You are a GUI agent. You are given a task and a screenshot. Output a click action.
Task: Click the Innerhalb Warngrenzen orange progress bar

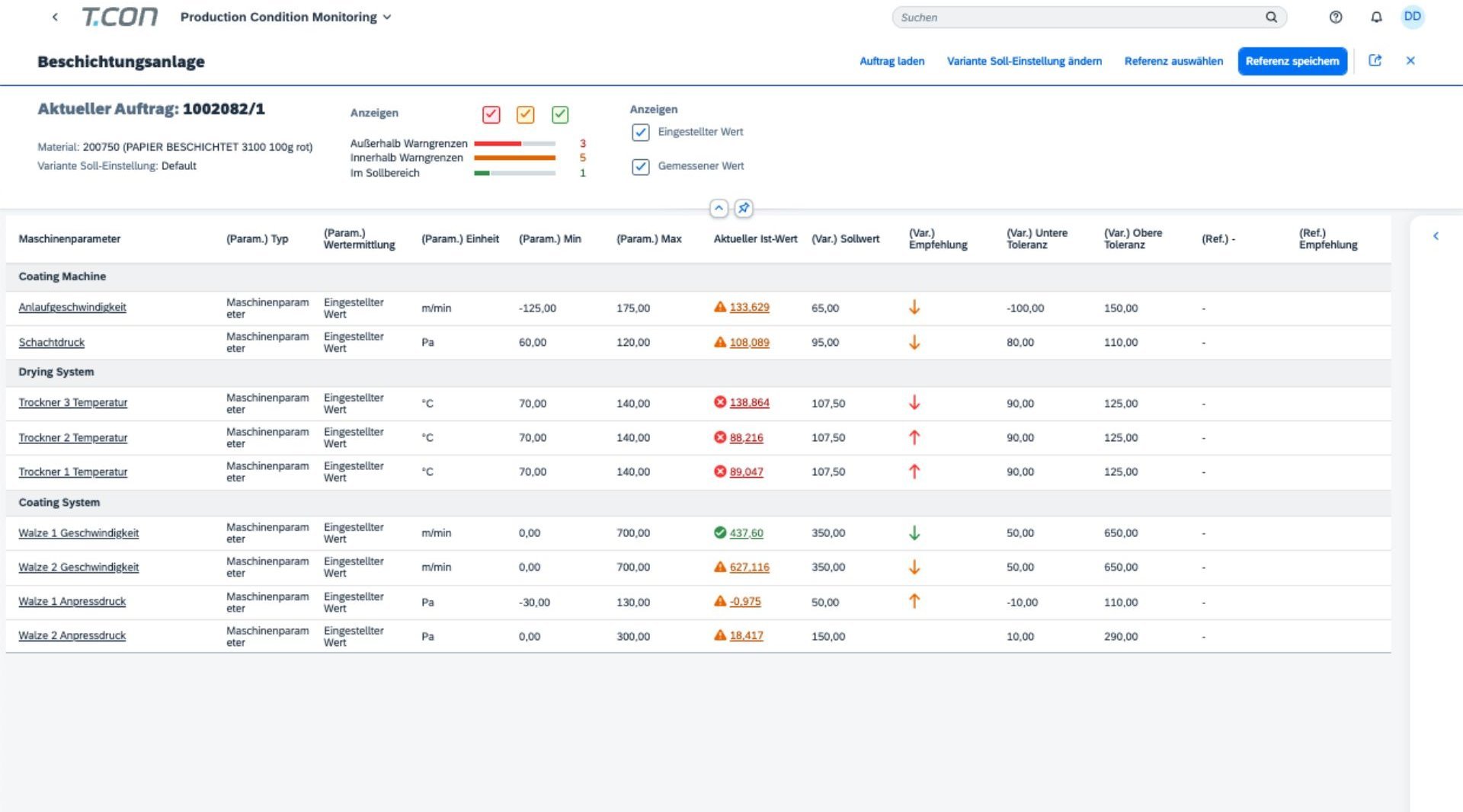(514, 158)
